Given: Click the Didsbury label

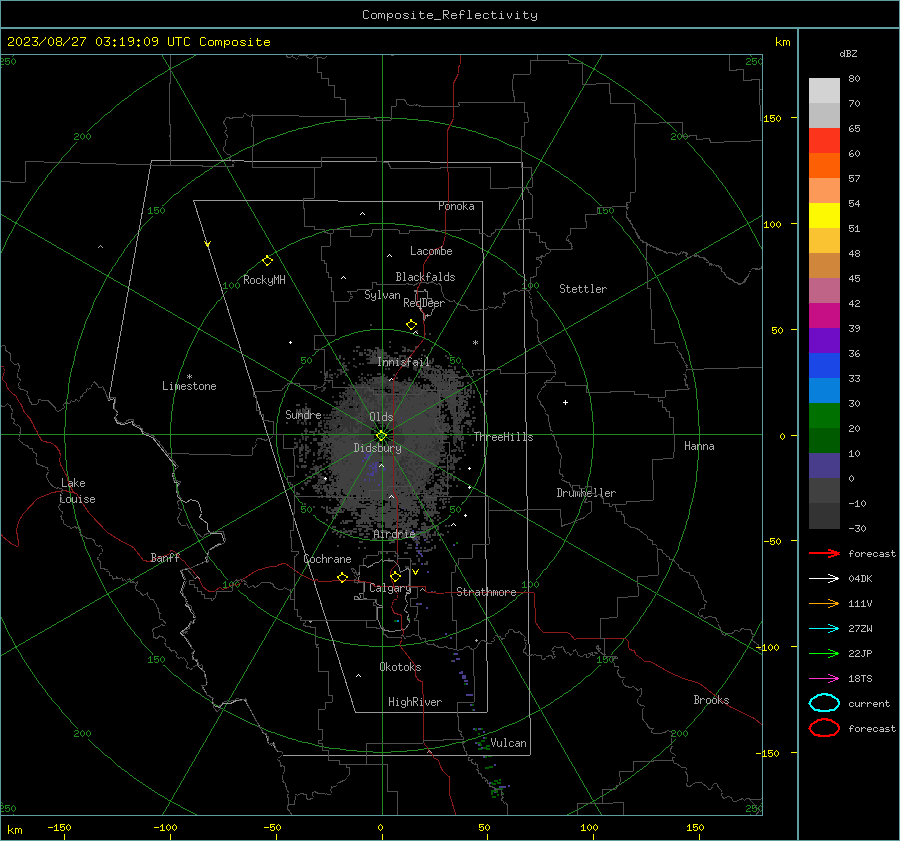Looking at the screenshot, I should click(x=377, y=448).
